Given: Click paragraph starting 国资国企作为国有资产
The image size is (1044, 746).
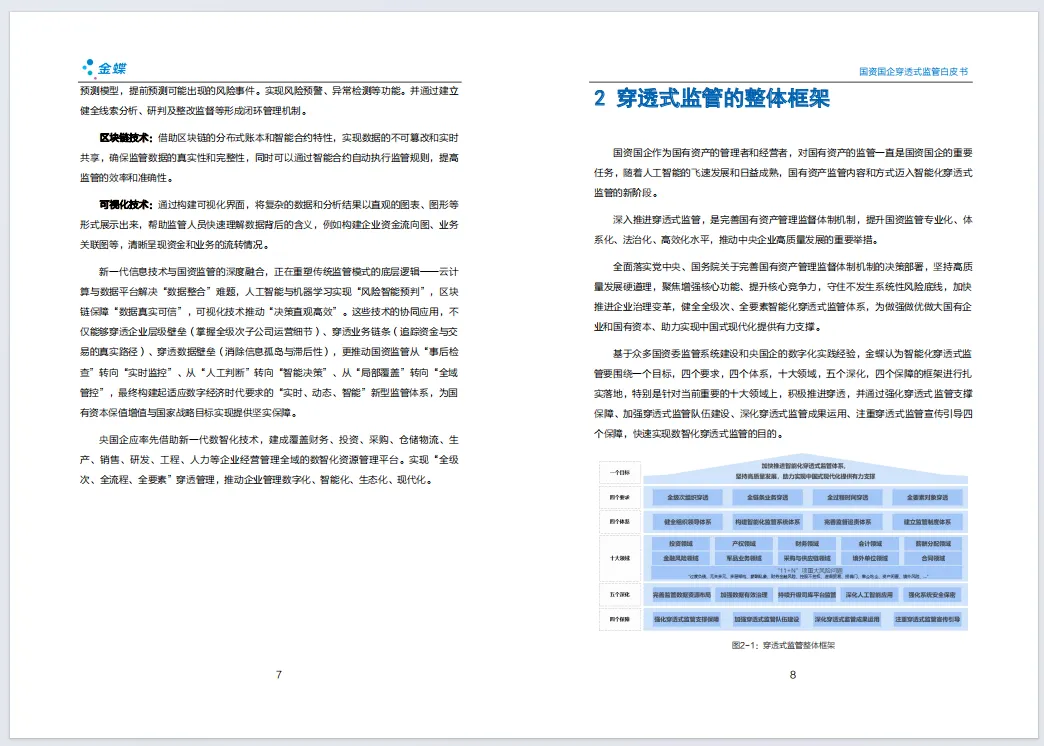Looking at the screenshot, I should [x=783, y=173].
